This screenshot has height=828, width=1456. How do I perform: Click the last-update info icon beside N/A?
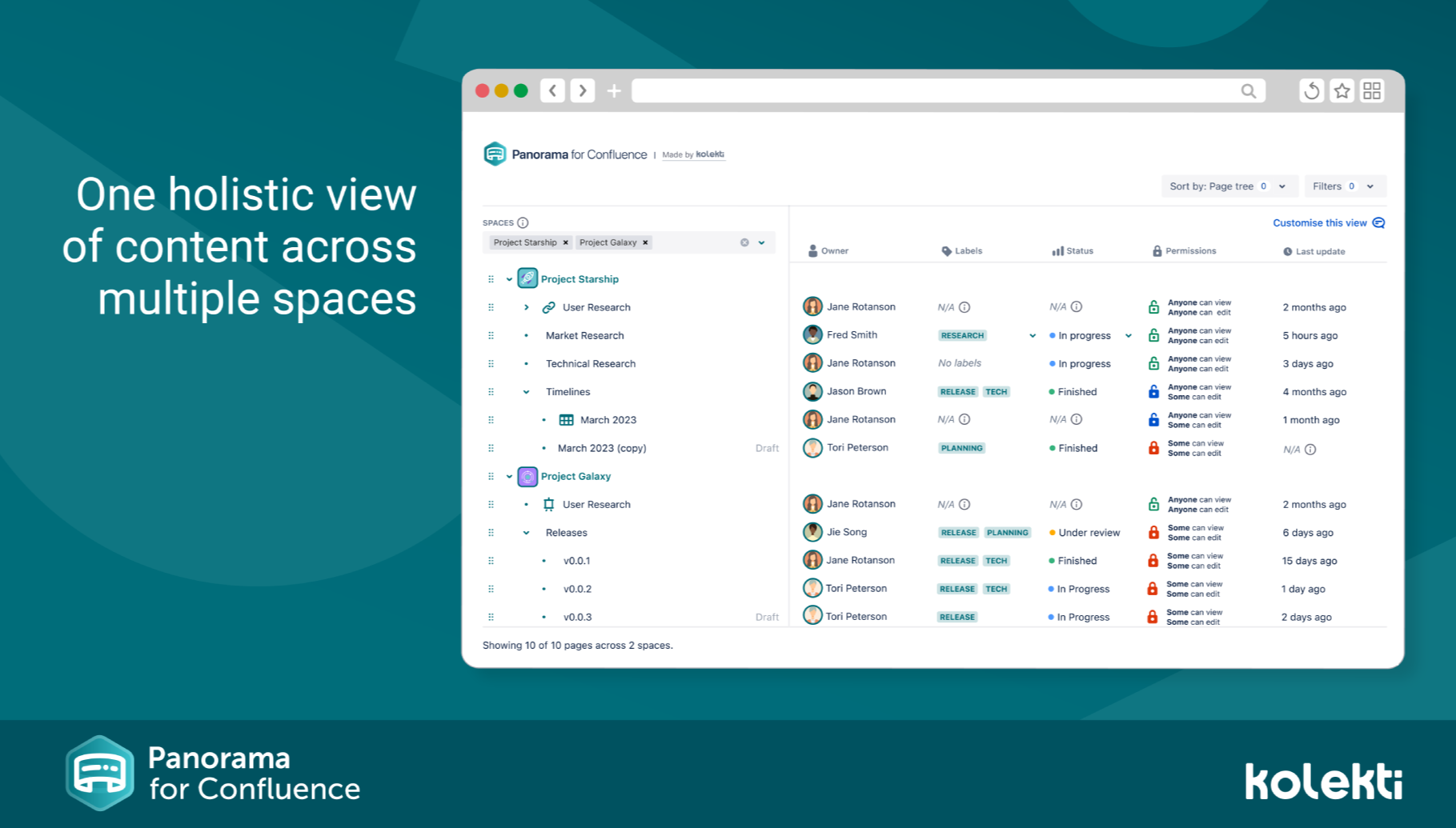tap(1310, 450)
